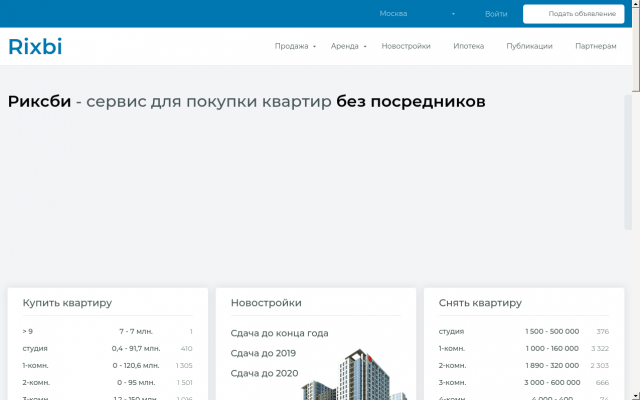Click the Подать объявление button

(573, 14)
